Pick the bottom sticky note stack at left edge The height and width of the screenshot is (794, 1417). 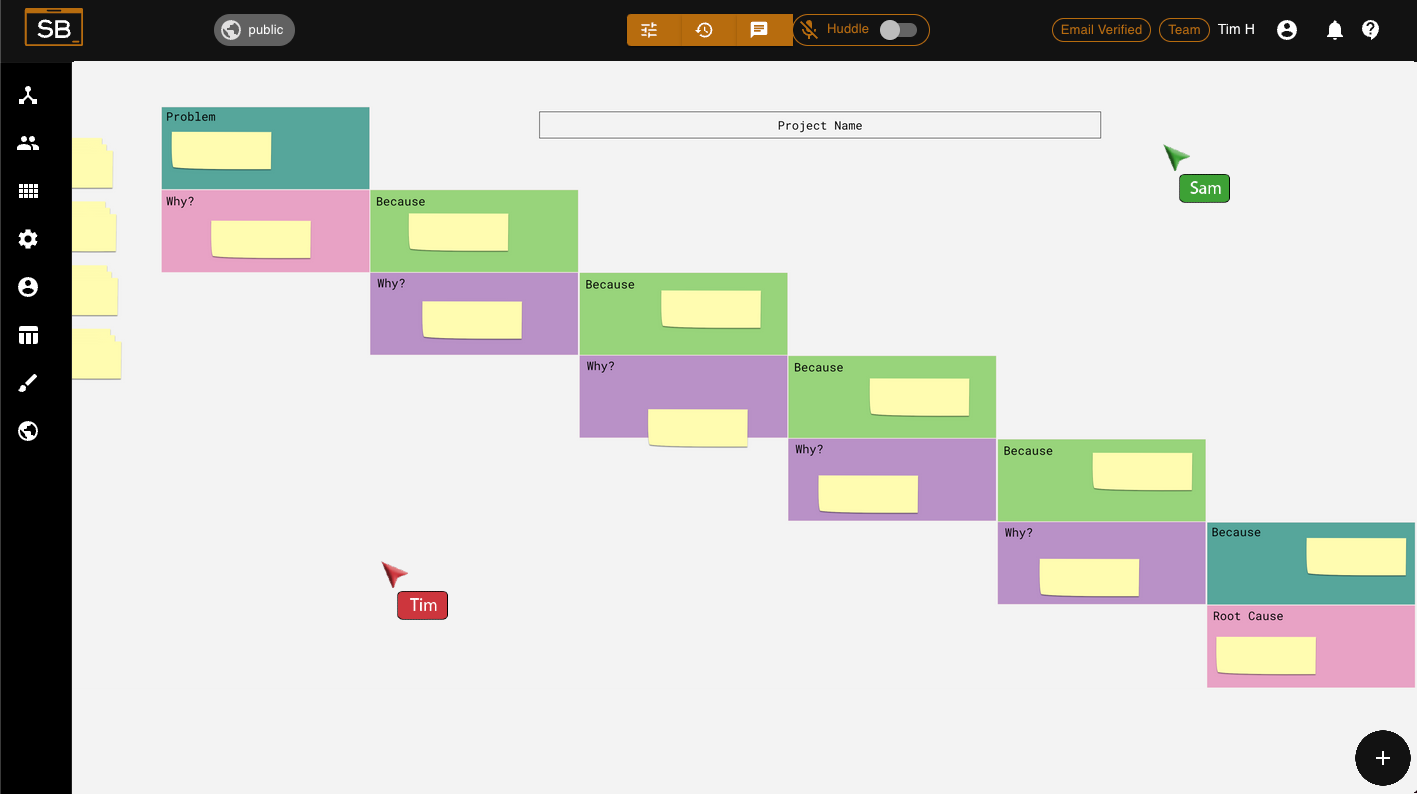pos(96,354)
